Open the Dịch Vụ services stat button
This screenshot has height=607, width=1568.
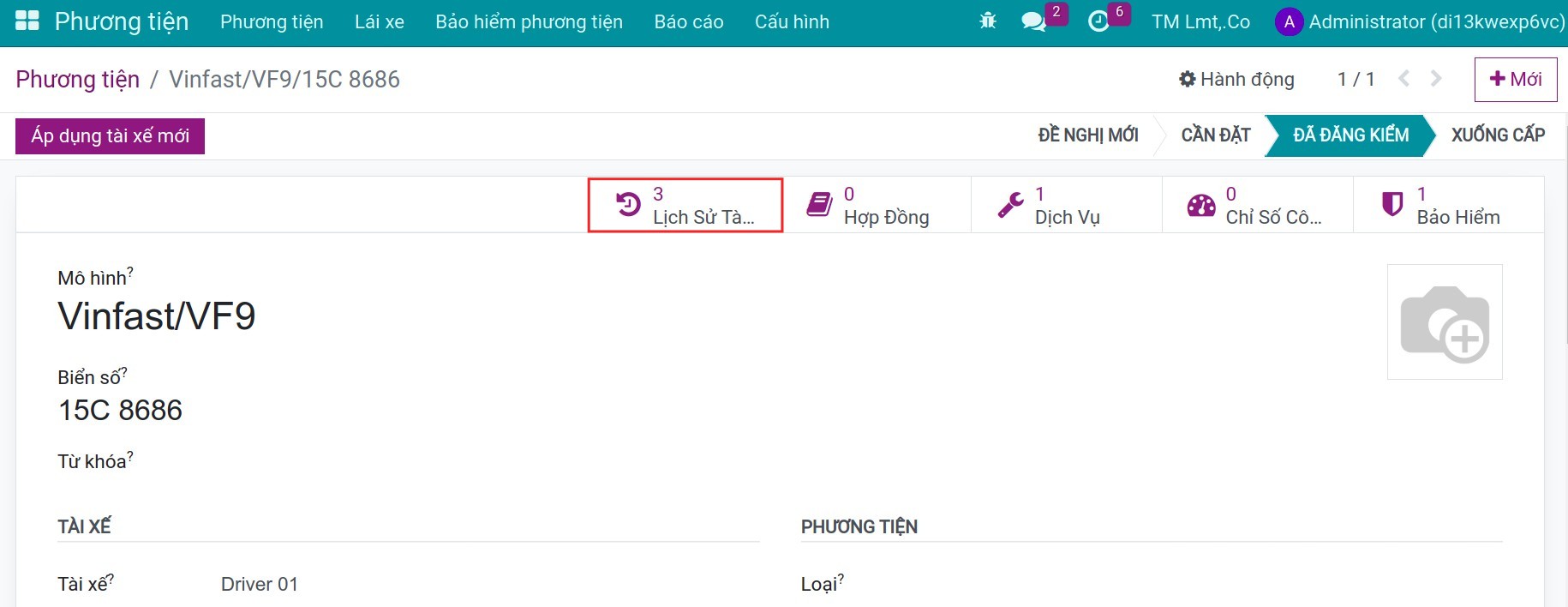(x=1067, y=205)
